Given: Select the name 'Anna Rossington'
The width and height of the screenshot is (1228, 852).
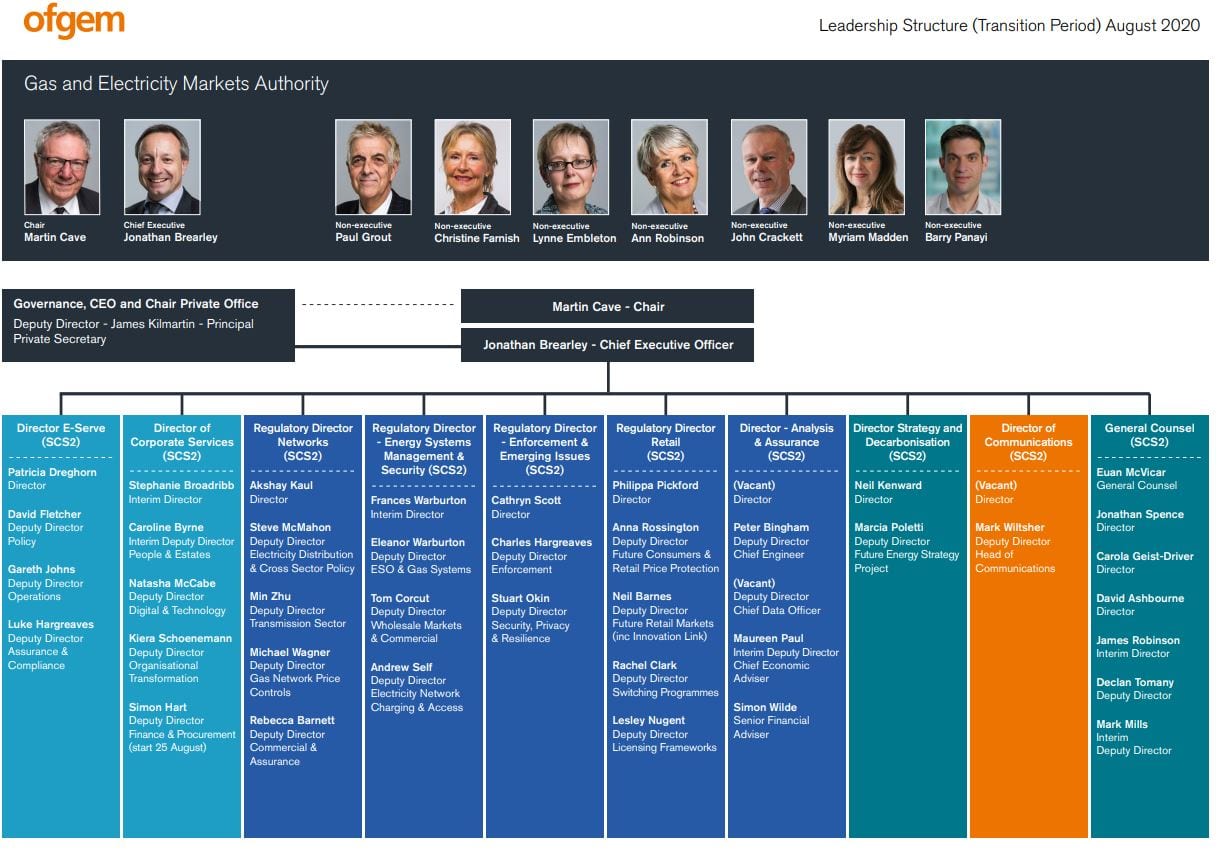Looking at the screenshot, I should click(x=656, y=528).
